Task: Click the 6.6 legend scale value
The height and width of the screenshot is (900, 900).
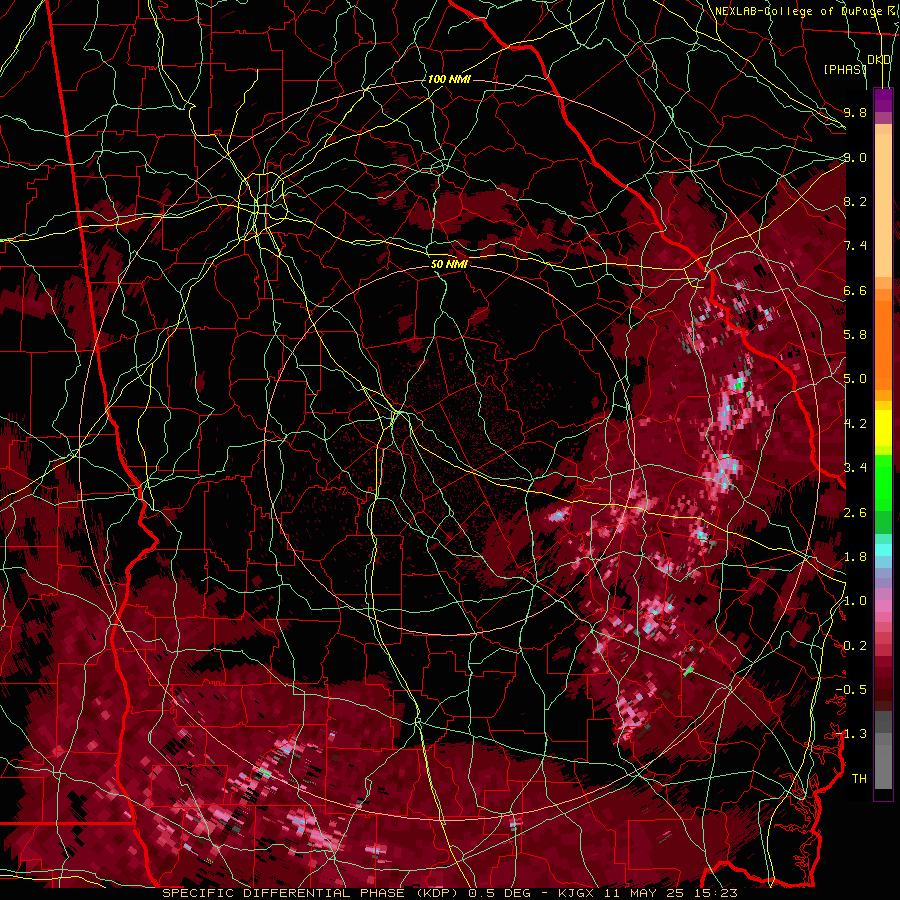Action: (855, 290)
